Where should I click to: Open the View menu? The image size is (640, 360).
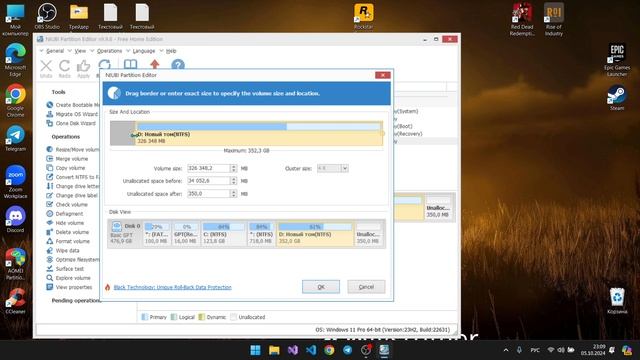tap(80, 51)
